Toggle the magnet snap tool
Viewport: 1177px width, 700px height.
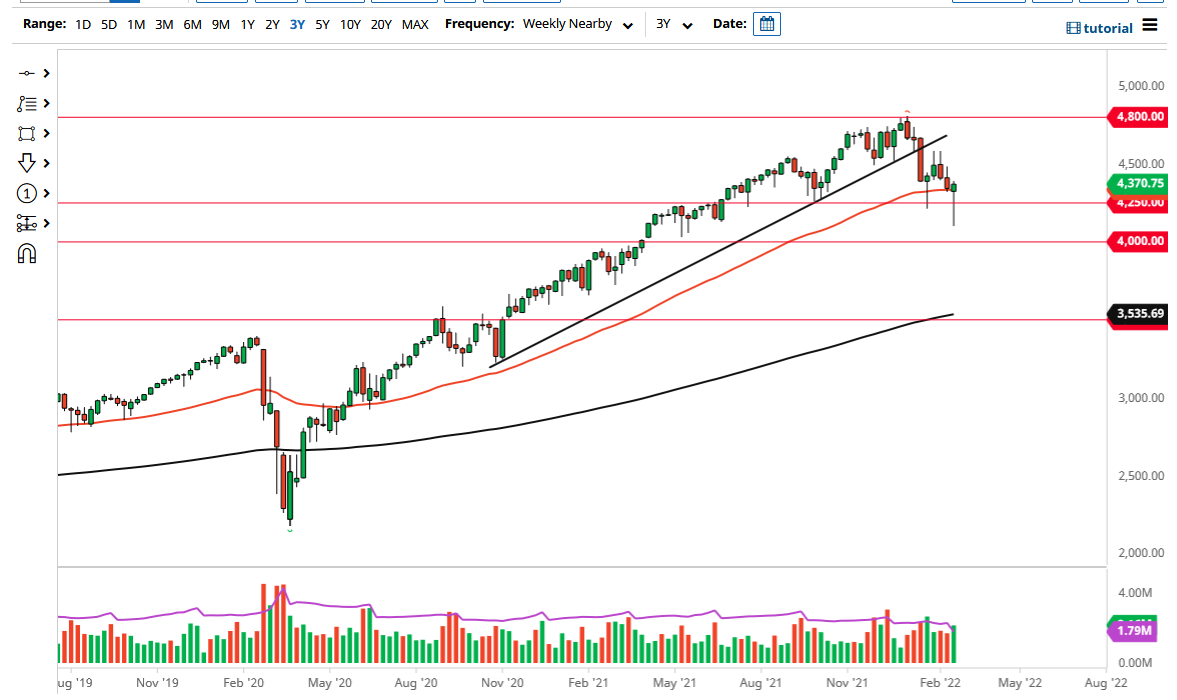(26, 253)
